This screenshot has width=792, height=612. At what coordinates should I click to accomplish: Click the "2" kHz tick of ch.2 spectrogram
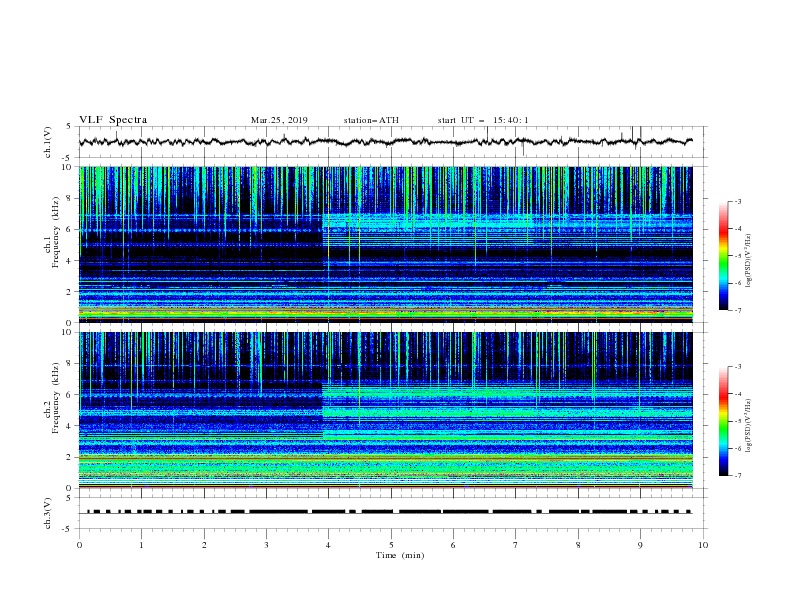click(x=71, y=457)
